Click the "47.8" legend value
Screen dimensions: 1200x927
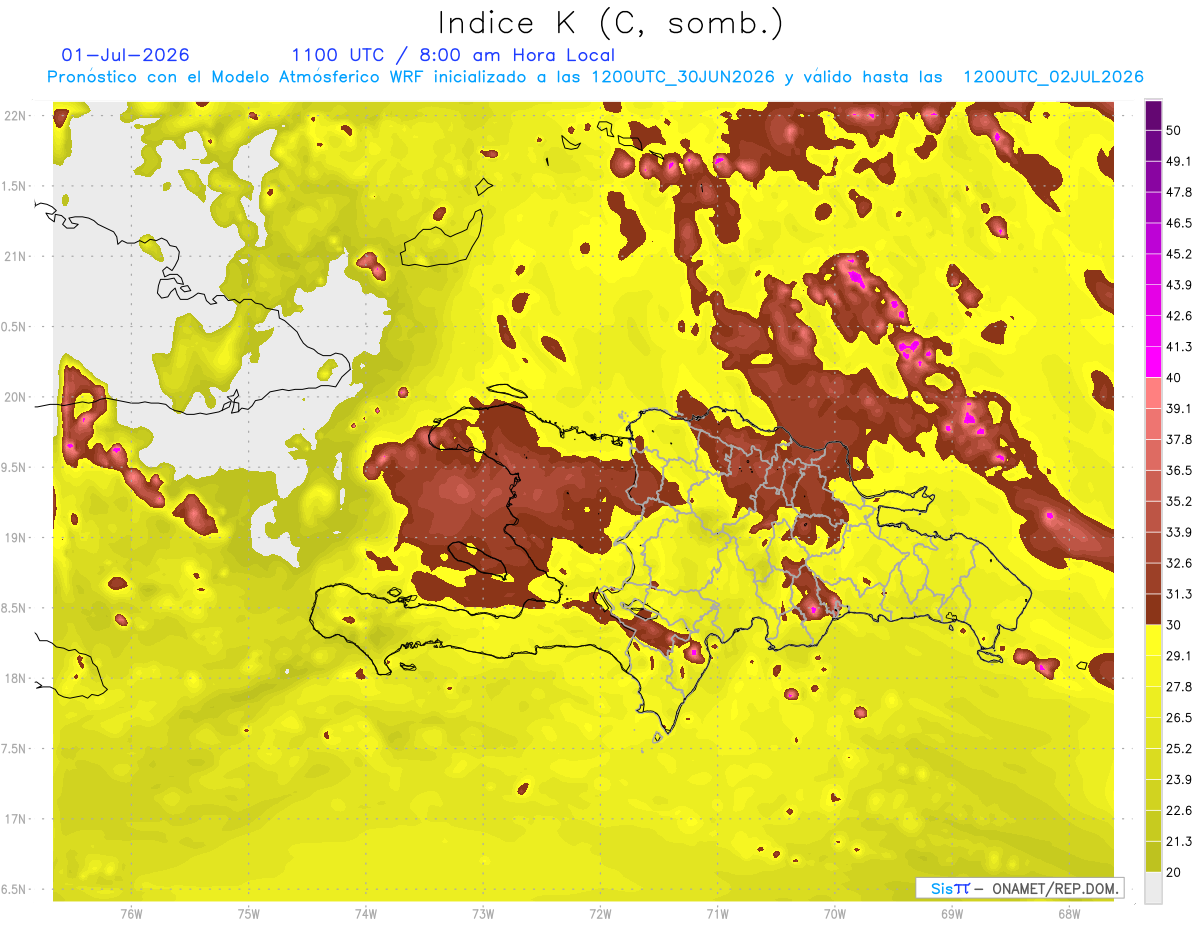tap(1179, 192)
